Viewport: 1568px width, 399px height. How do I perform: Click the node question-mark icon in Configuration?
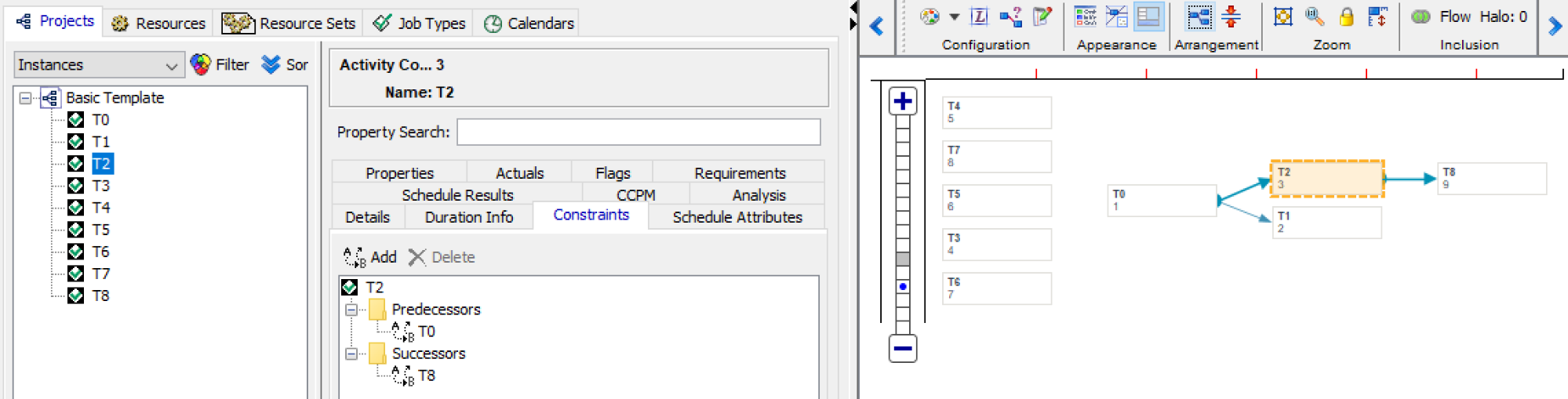click(1011, 16)
